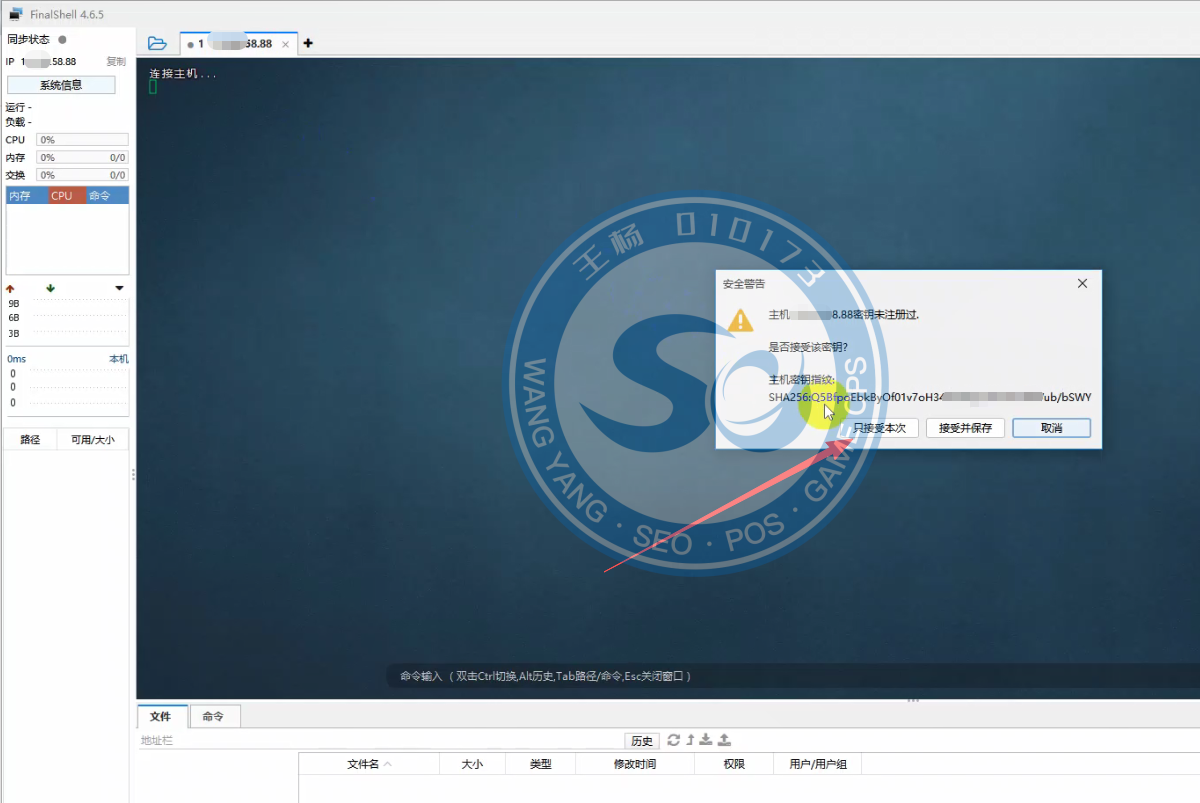The image size is (1200, 803).
Task: Click the refresh icon in file panel
Action: pyautogui.click(x=674, y=740)
